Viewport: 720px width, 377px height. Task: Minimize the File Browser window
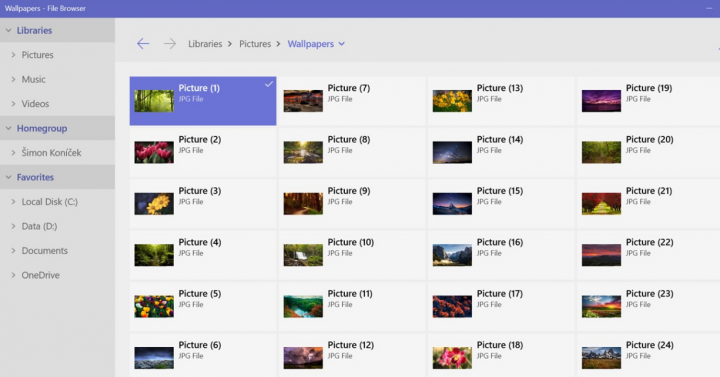[710, 8]
